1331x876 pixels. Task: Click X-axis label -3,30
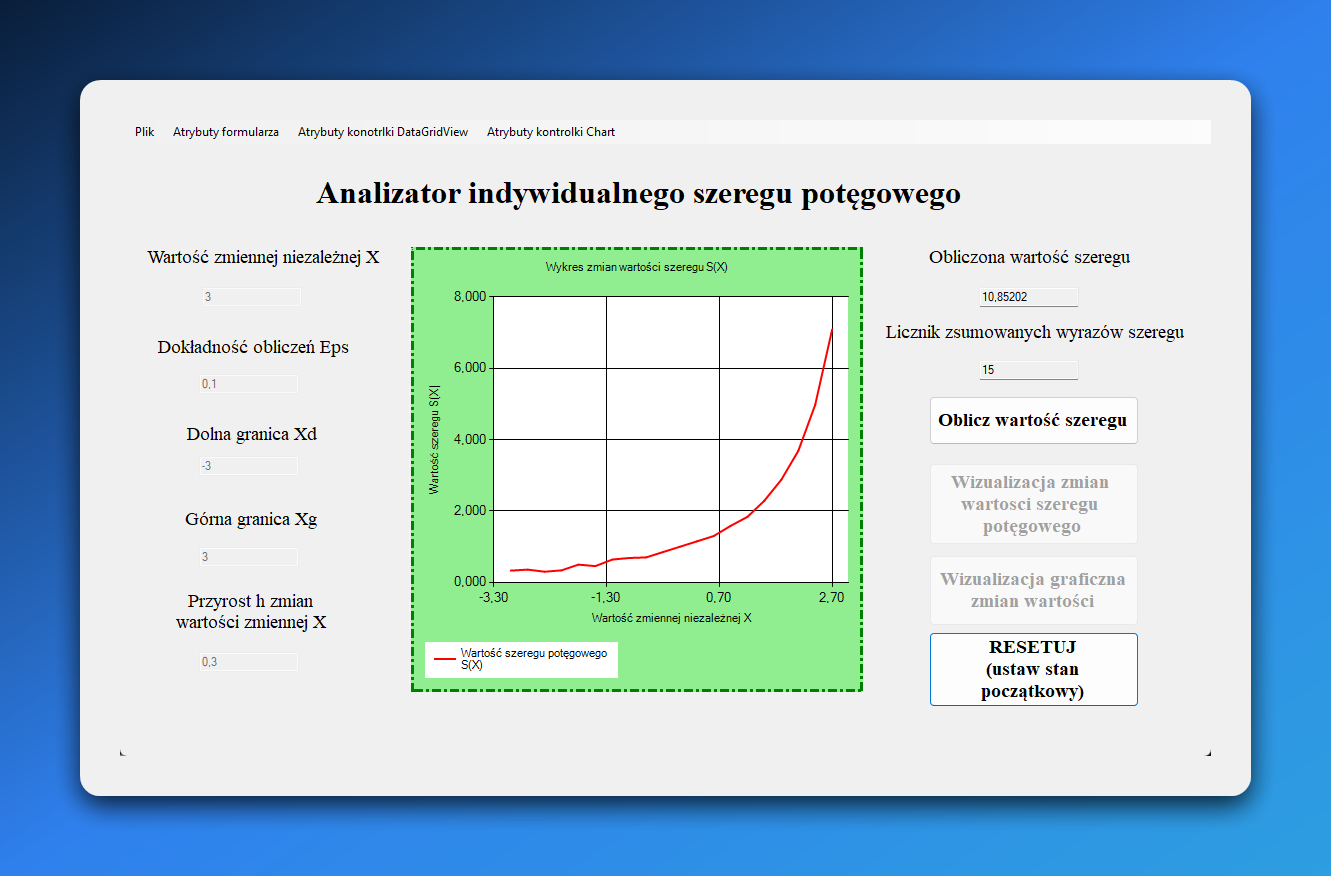[x=494, y=598]
